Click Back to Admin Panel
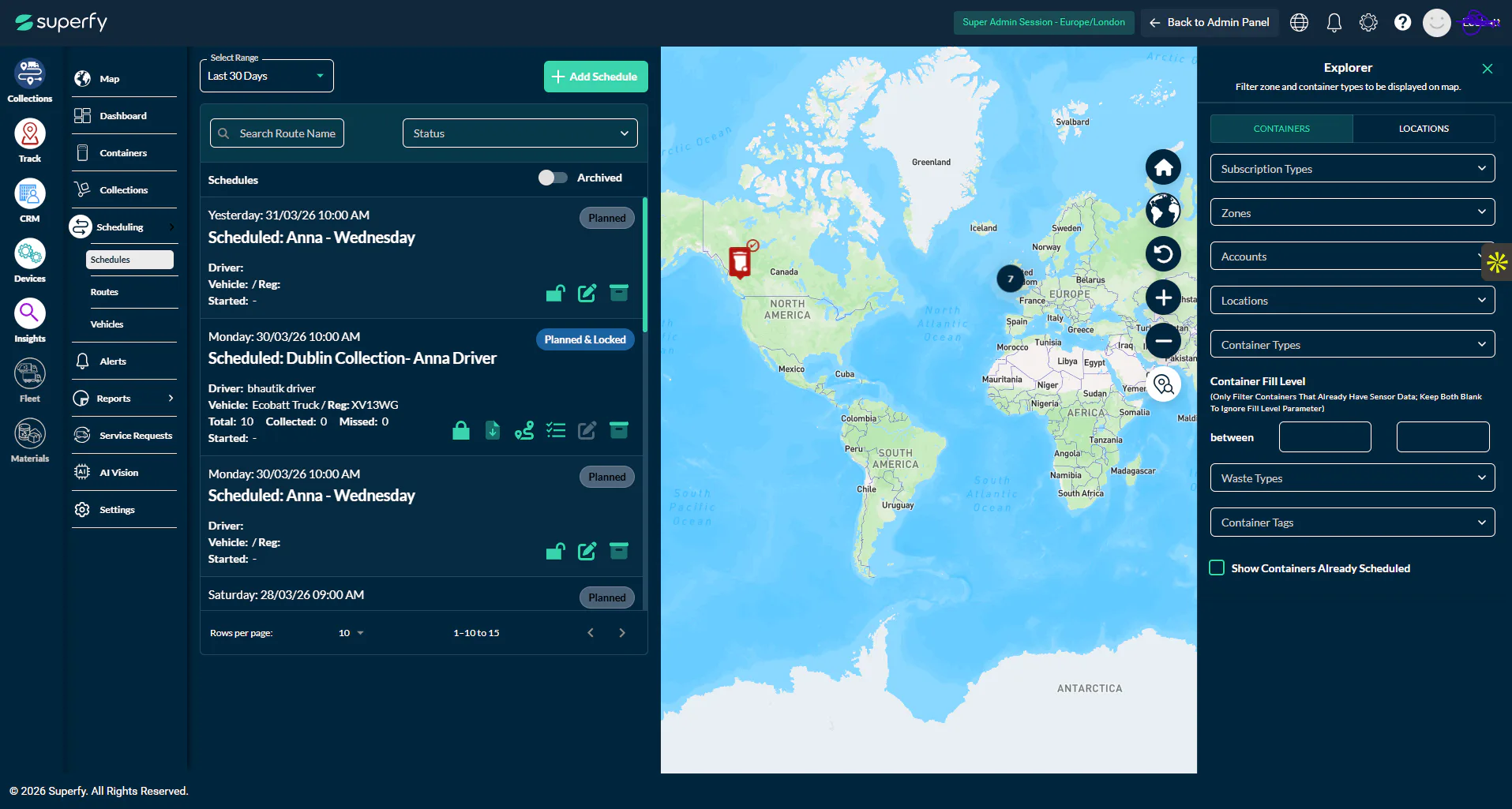Image resolution: width=1512 pixels, height=809 pixels. [x=1210, y=22]
